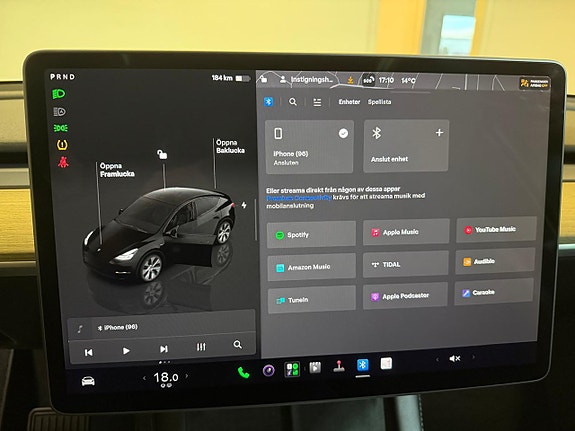Viewport: 575px width, 431px height.
Task: Launch Spotify streaming app
Action: 311,235
